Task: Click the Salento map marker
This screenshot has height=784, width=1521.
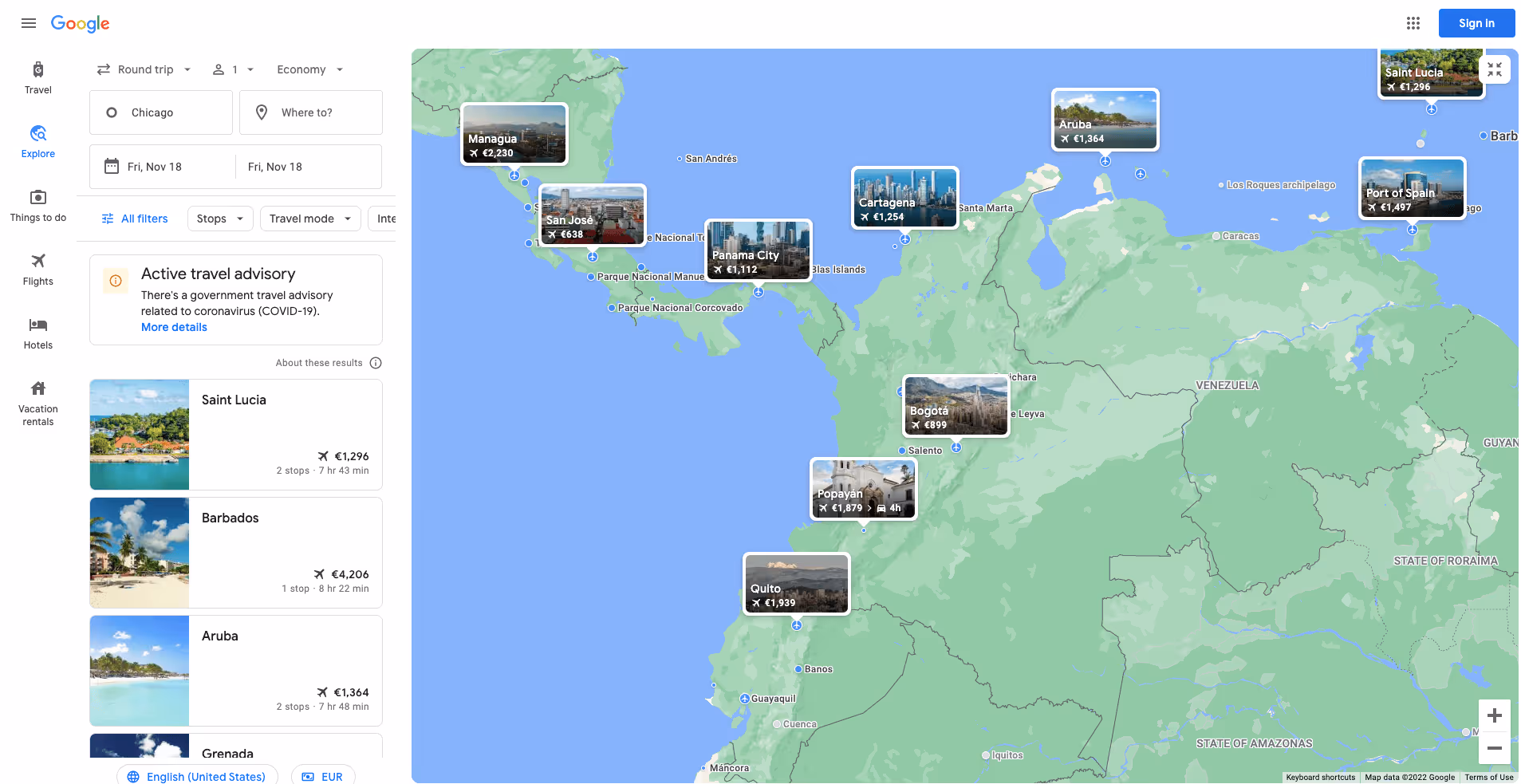Action: click(x=902, y=451)
